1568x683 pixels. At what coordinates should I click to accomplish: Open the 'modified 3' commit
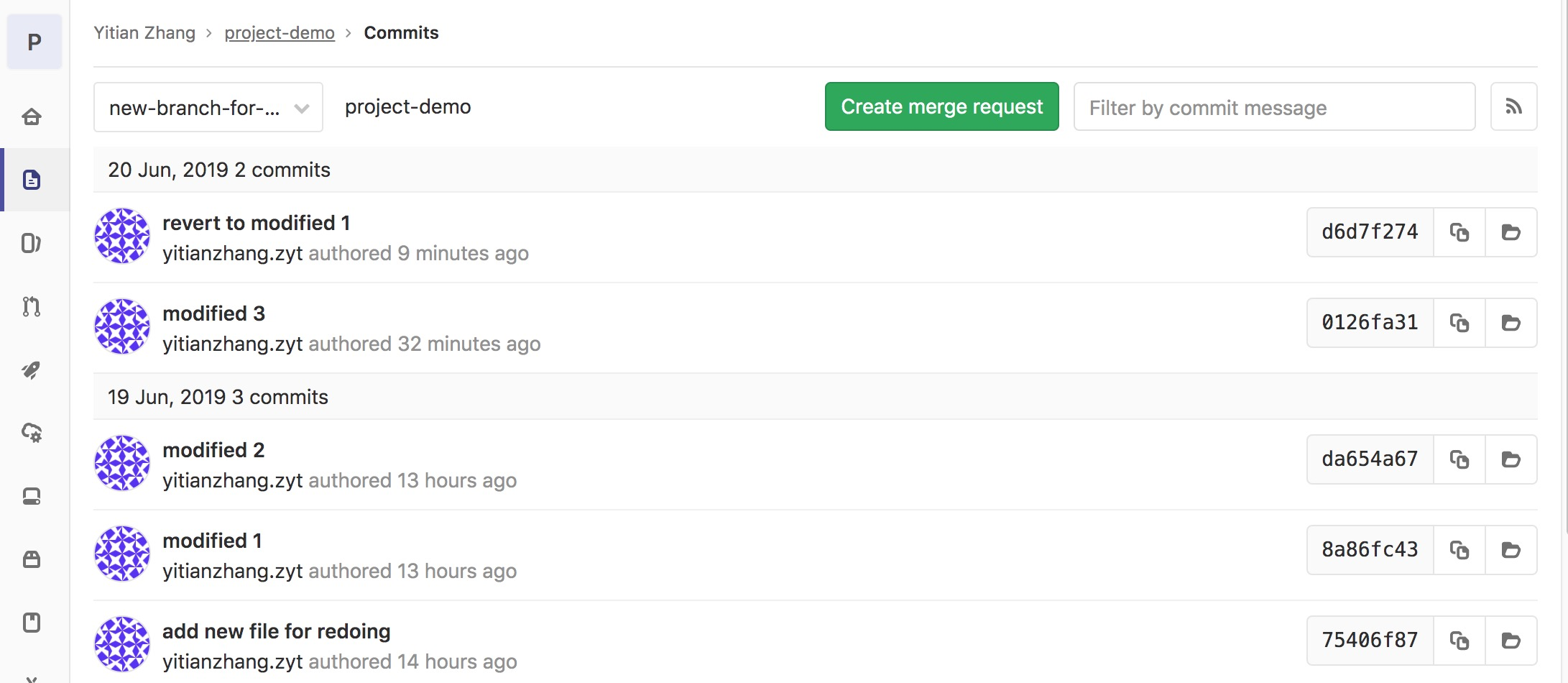213,314
